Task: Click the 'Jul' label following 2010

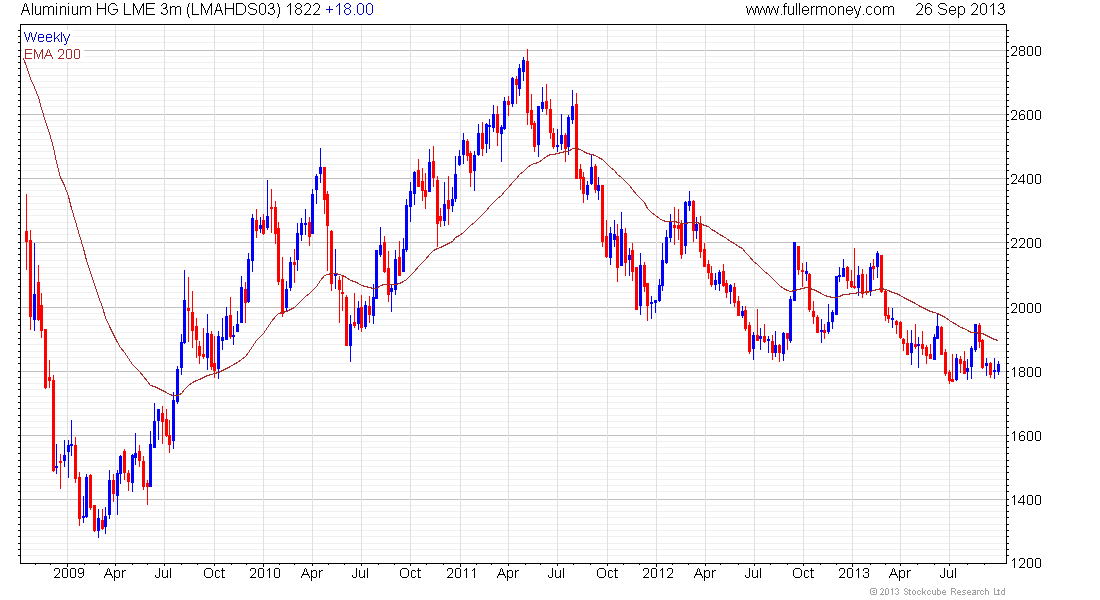Action: 360,573
